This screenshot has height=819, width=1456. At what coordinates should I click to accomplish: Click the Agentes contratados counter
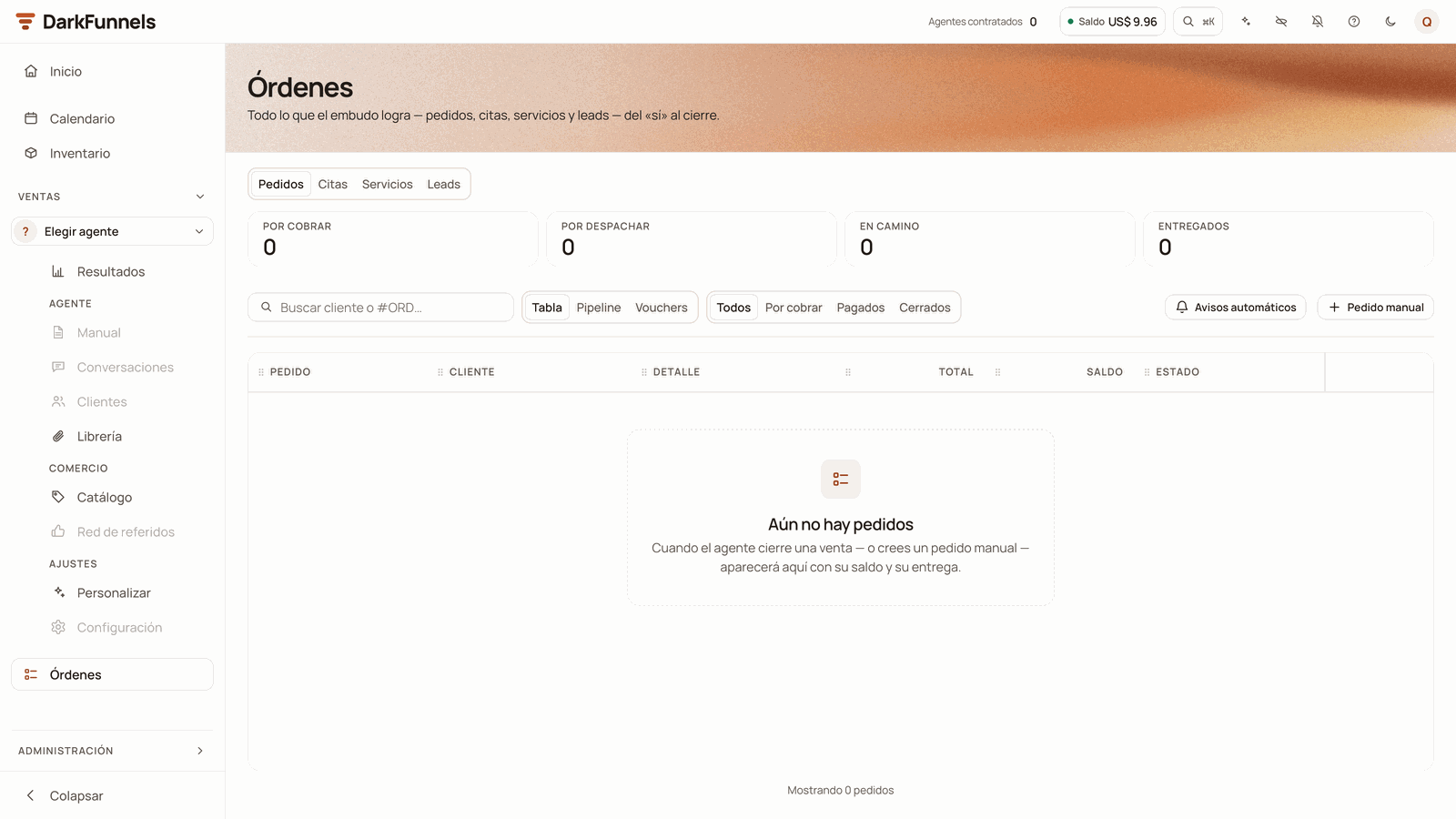click(983, 22)
